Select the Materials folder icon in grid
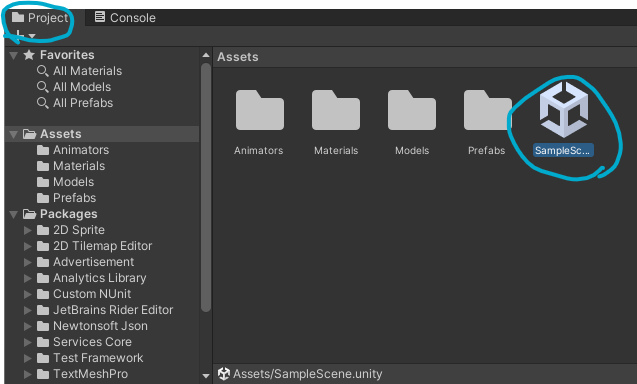The image size is (637, 384). 336,110
